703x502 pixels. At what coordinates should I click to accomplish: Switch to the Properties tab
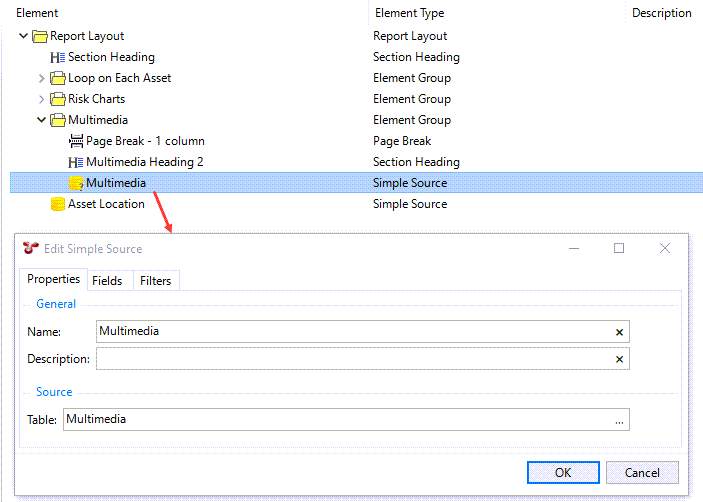coord(53,279)
